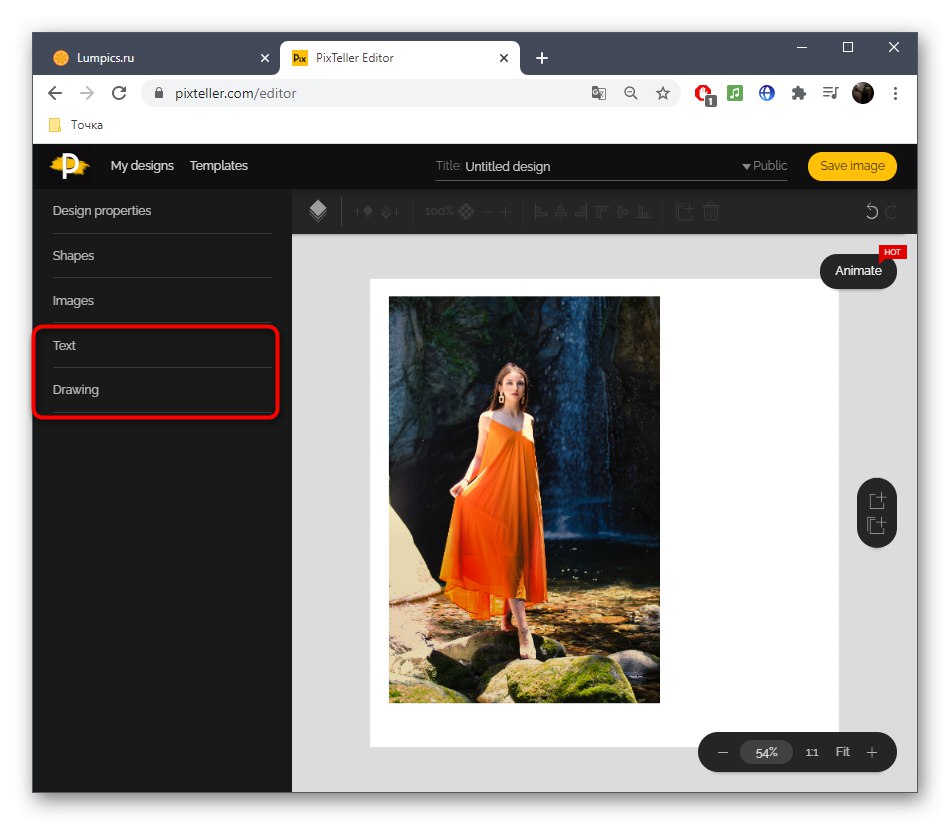Screen dimensions: 950x825
Task: Open the Public visibility dropdown
Action: click(x=765, y=166)
